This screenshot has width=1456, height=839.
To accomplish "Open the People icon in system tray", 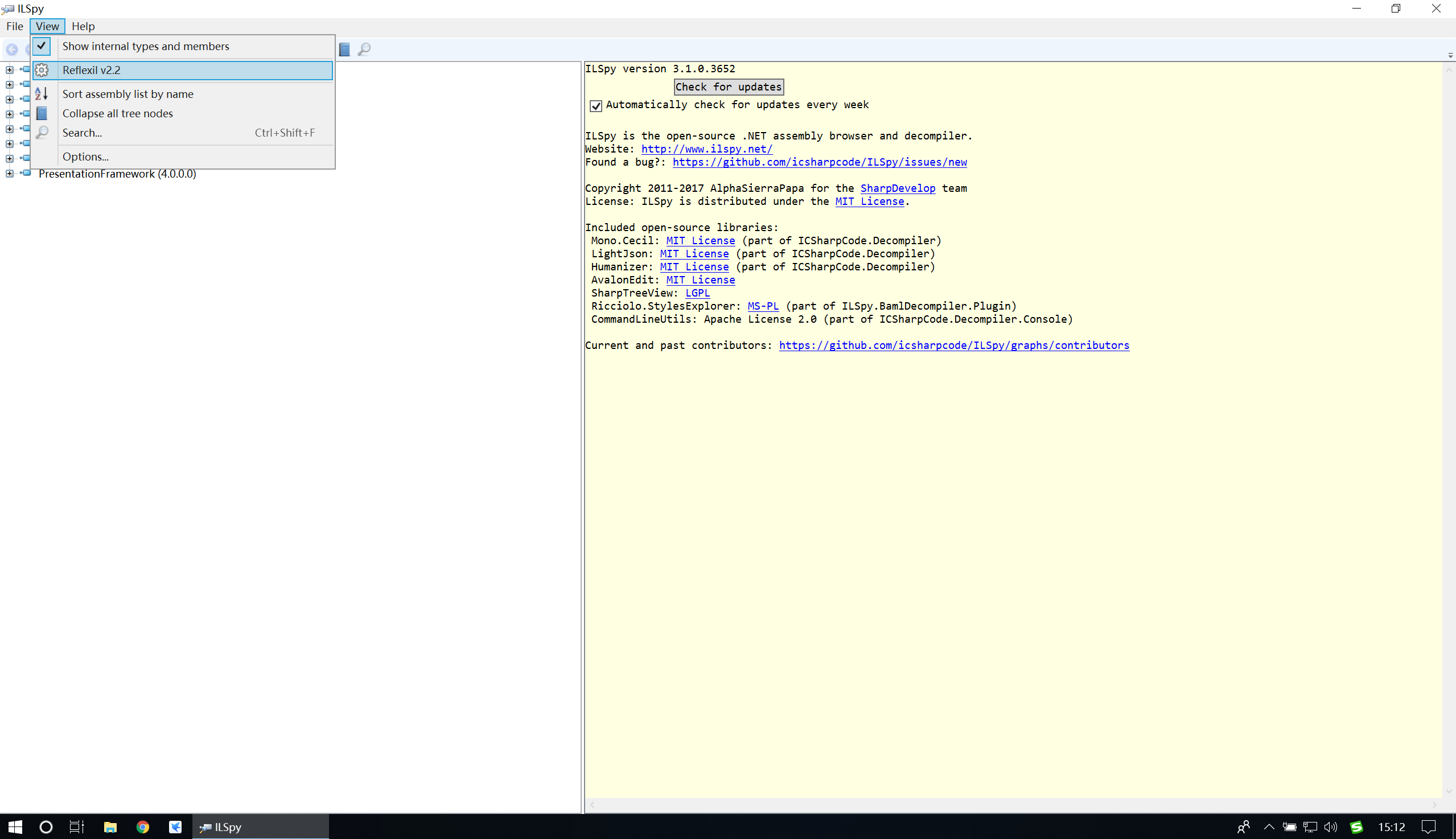I will pyautogui.click(x=1243, y=827).
